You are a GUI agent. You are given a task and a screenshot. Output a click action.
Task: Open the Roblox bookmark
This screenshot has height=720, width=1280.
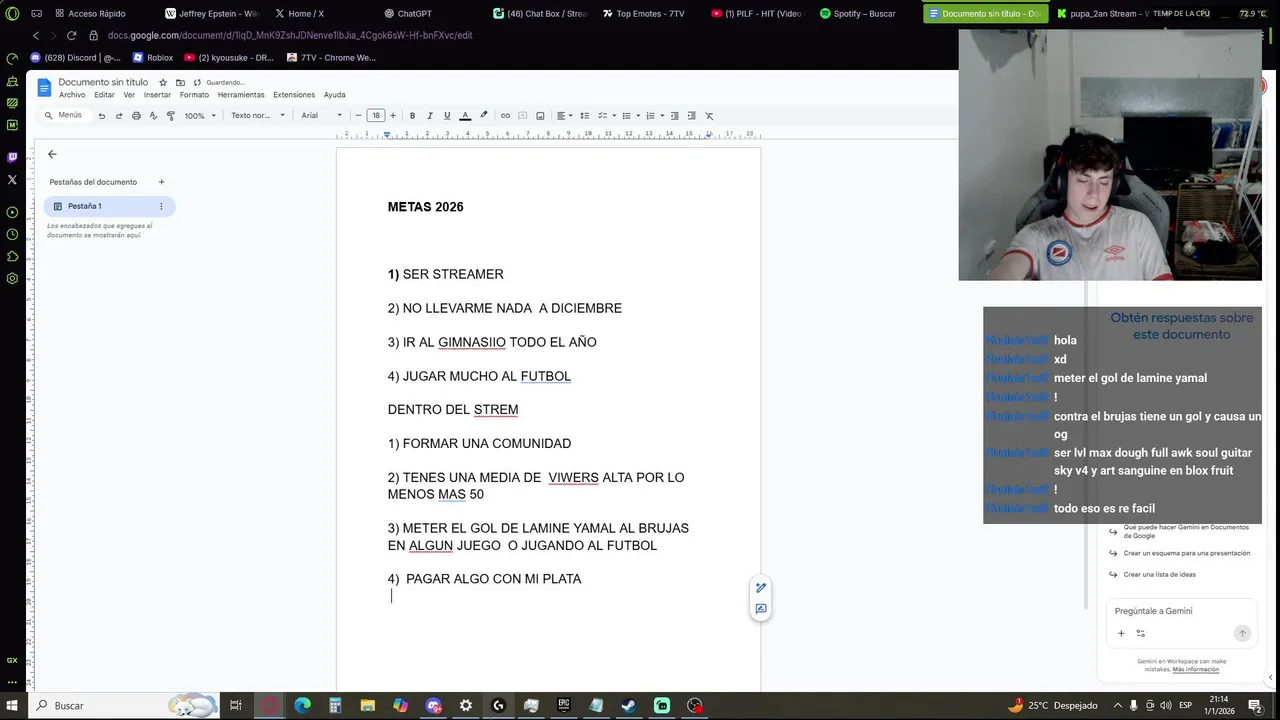click(x=153, y=58)
